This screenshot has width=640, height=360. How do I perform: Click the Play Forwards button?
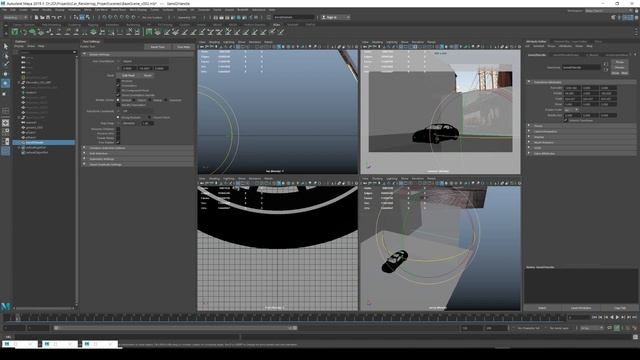pyautogui.click(x=617, y=317)
